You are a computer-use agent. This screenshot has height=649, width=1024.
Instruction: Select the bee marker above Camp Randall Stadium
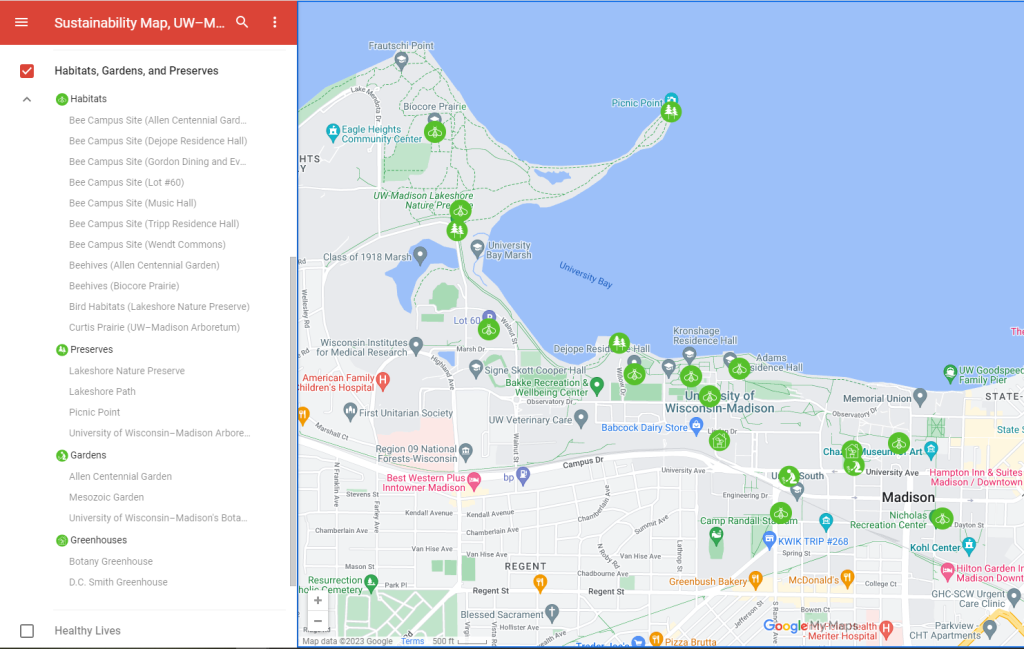(780, 513)
